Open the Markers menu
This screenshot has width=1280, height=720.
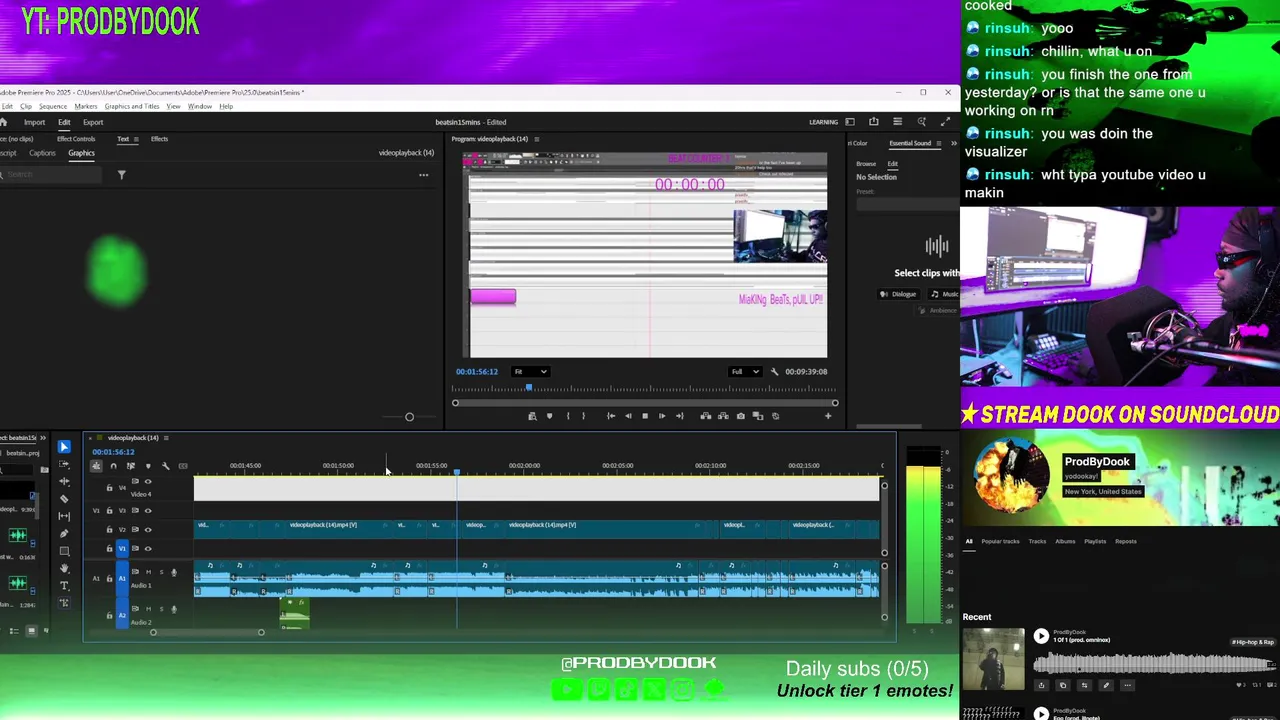point(86,106)
